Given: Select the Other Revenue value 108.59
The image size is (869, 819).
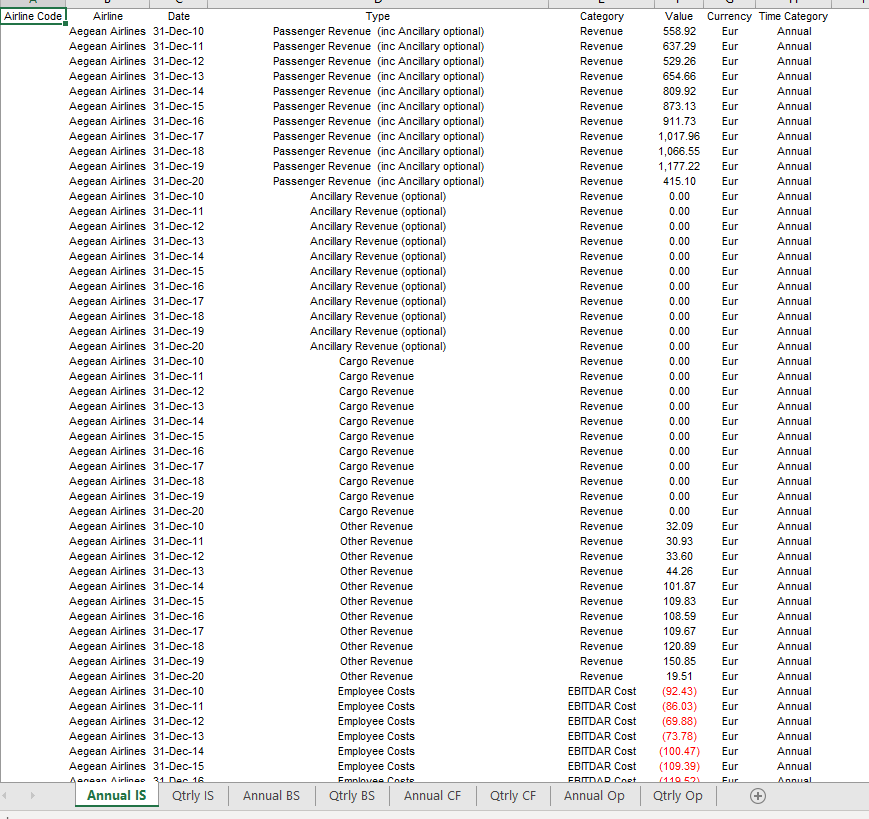Looking at the screenshot, I should (679, 616).
